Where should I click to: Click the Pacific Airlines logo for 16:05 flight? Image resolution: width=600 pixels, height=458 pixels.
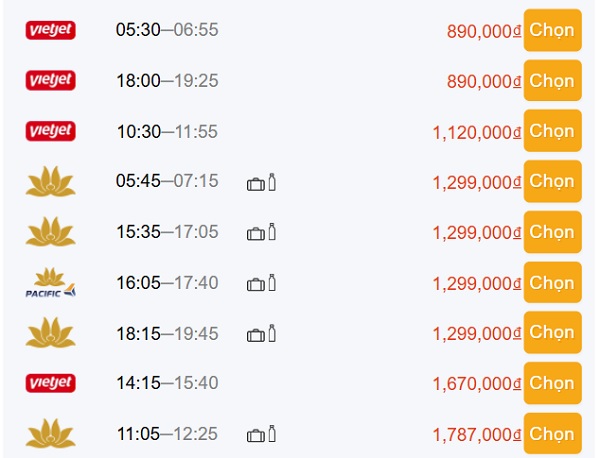pos(50,283)
